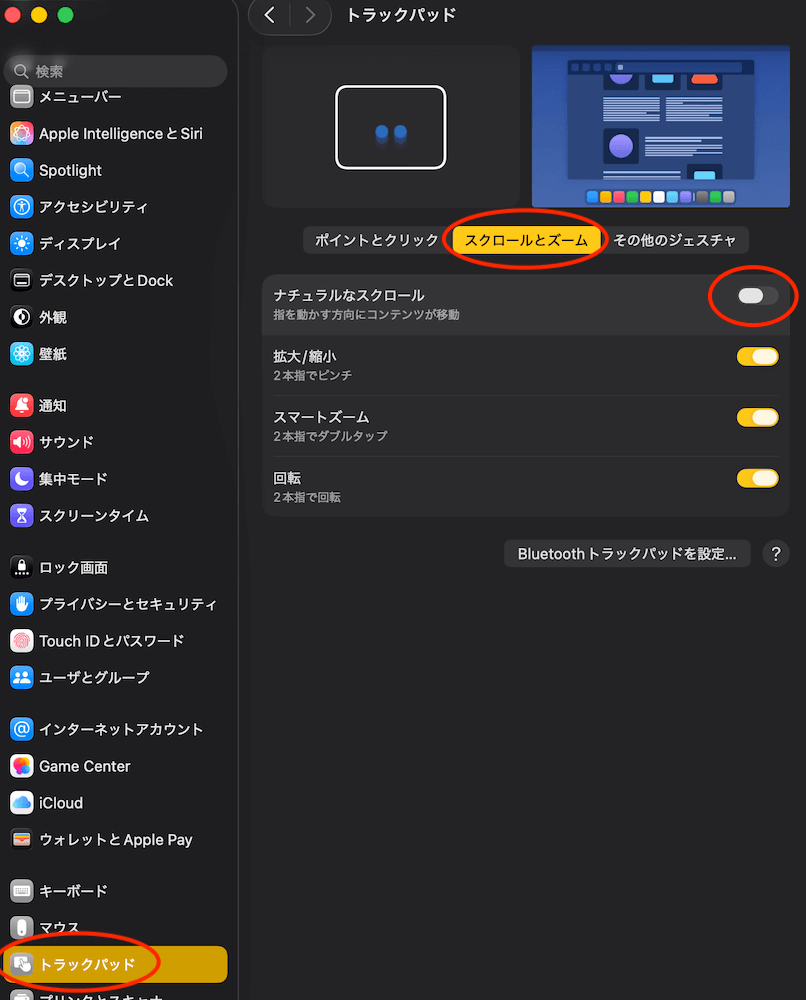Open the Game Center icon

coord(22,766)
